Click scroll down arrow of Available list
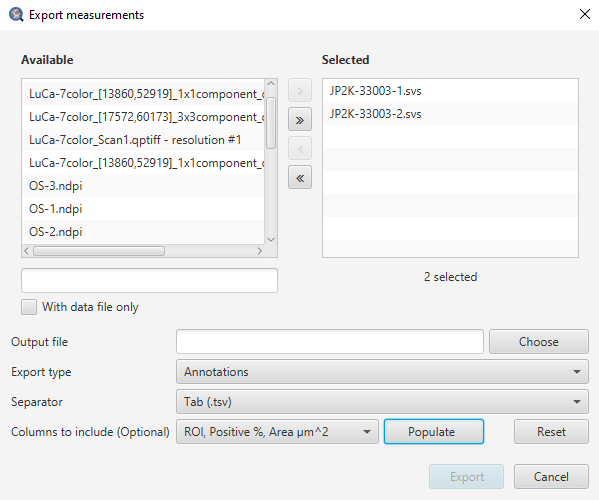 [x=271, y=240]
